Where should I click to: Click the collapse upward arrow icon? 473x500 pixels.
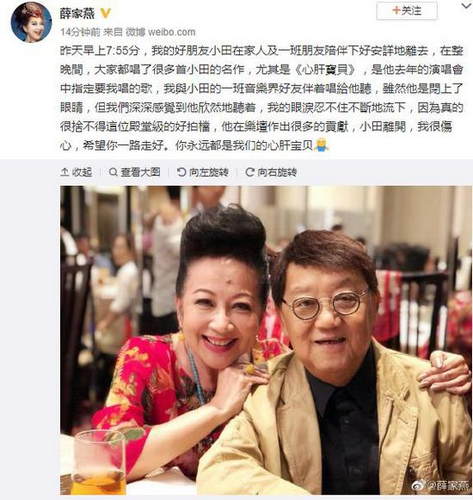tap(65, 172)
